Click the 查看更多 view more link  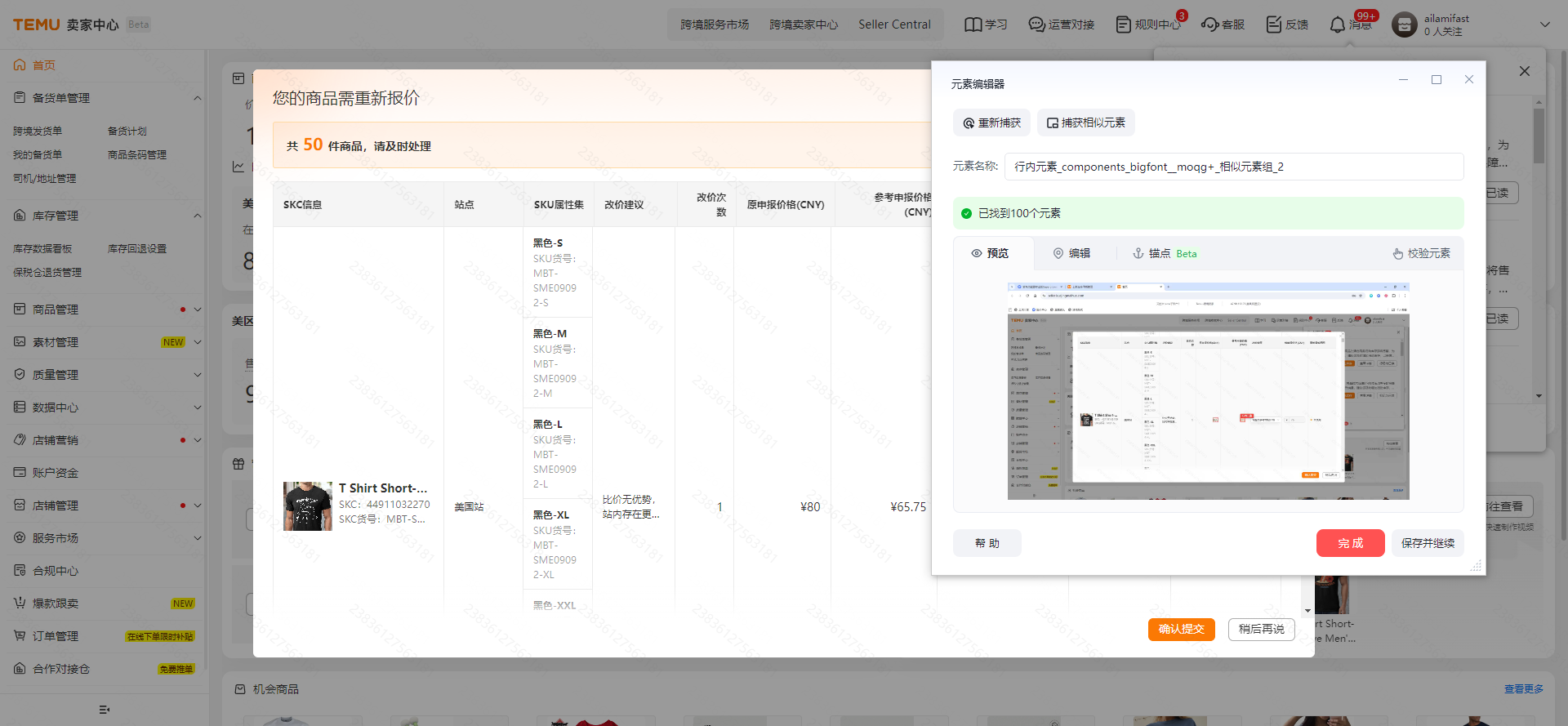(x=1523, y=689)
